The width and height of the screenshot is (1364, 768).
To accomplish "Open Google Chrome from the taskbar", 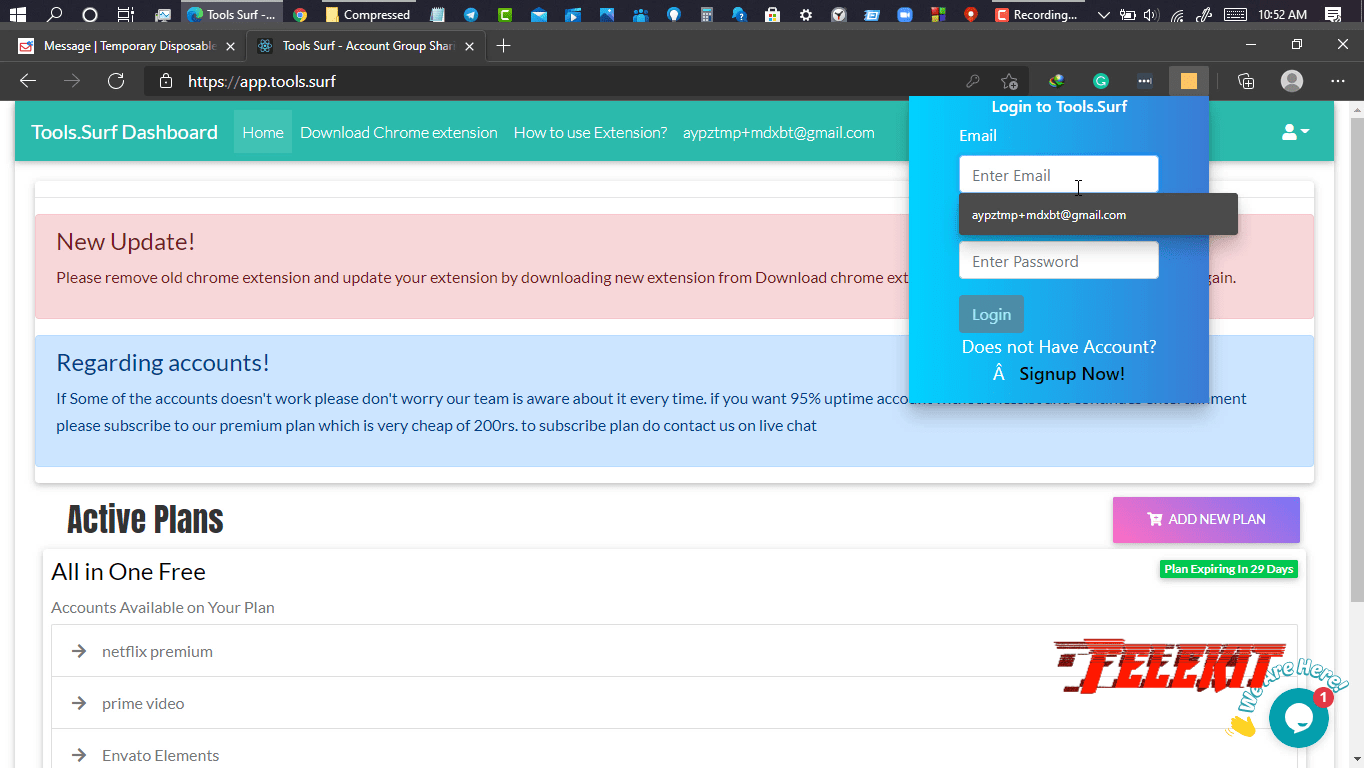I will (x=300, y=14).
